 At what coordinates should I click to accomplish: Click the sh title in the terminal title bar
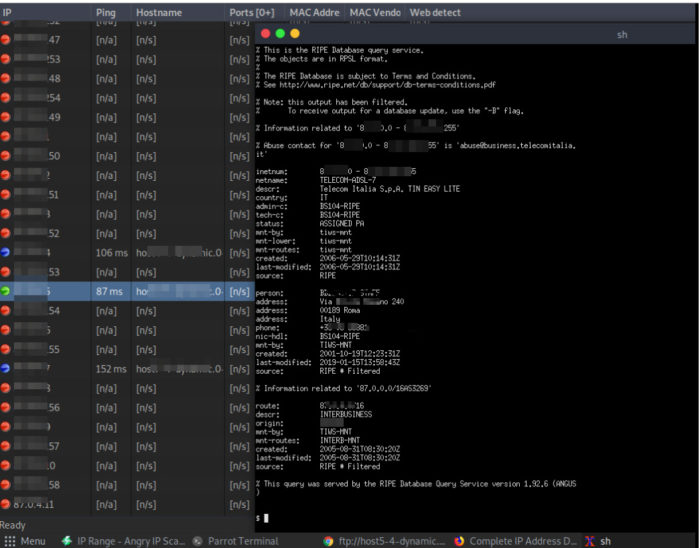coord(622,34)
